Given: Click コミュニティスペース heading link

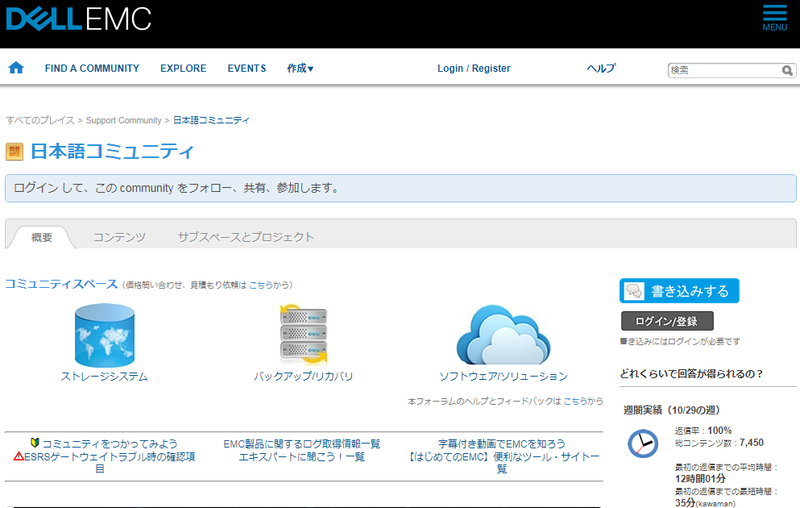Looking at the screenshot, I should (x=61, y=284).
